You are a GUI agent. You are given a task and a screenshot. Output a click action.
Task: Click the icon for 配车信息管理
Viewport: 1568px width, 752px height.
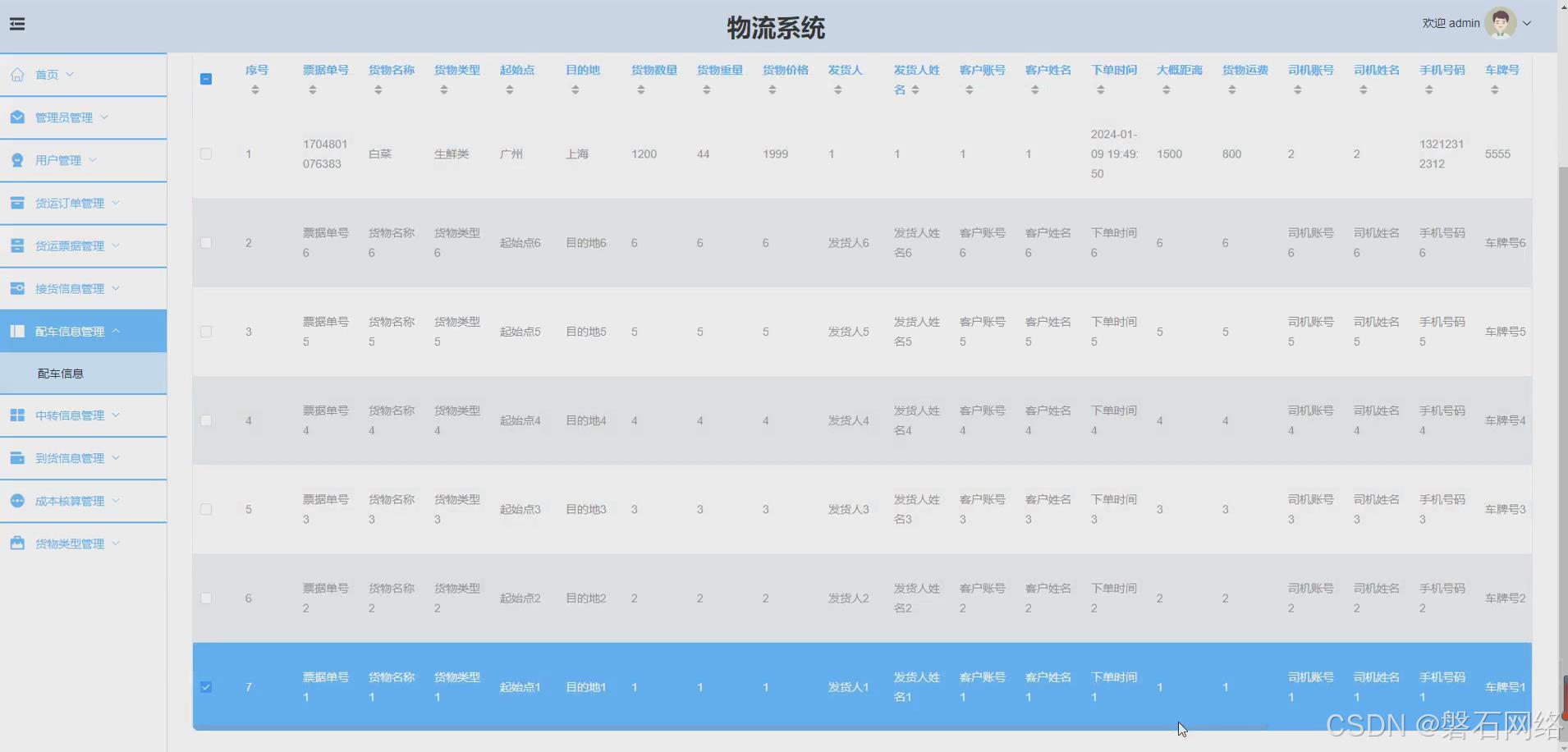pos(17,331)
